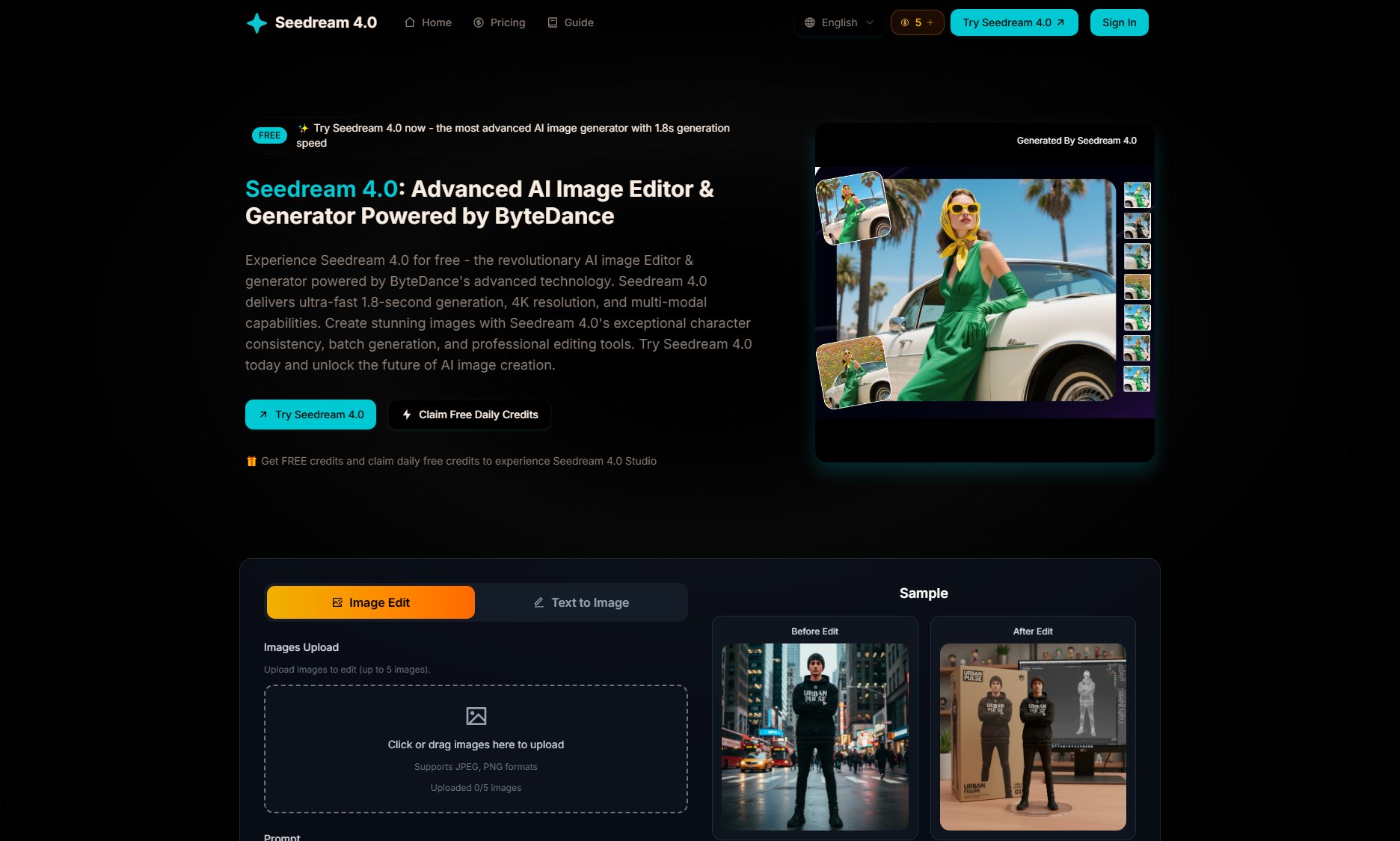The image size is (1400, 841).
Task: Click the pencil icon on Text to Image
Action: (538, 602)
